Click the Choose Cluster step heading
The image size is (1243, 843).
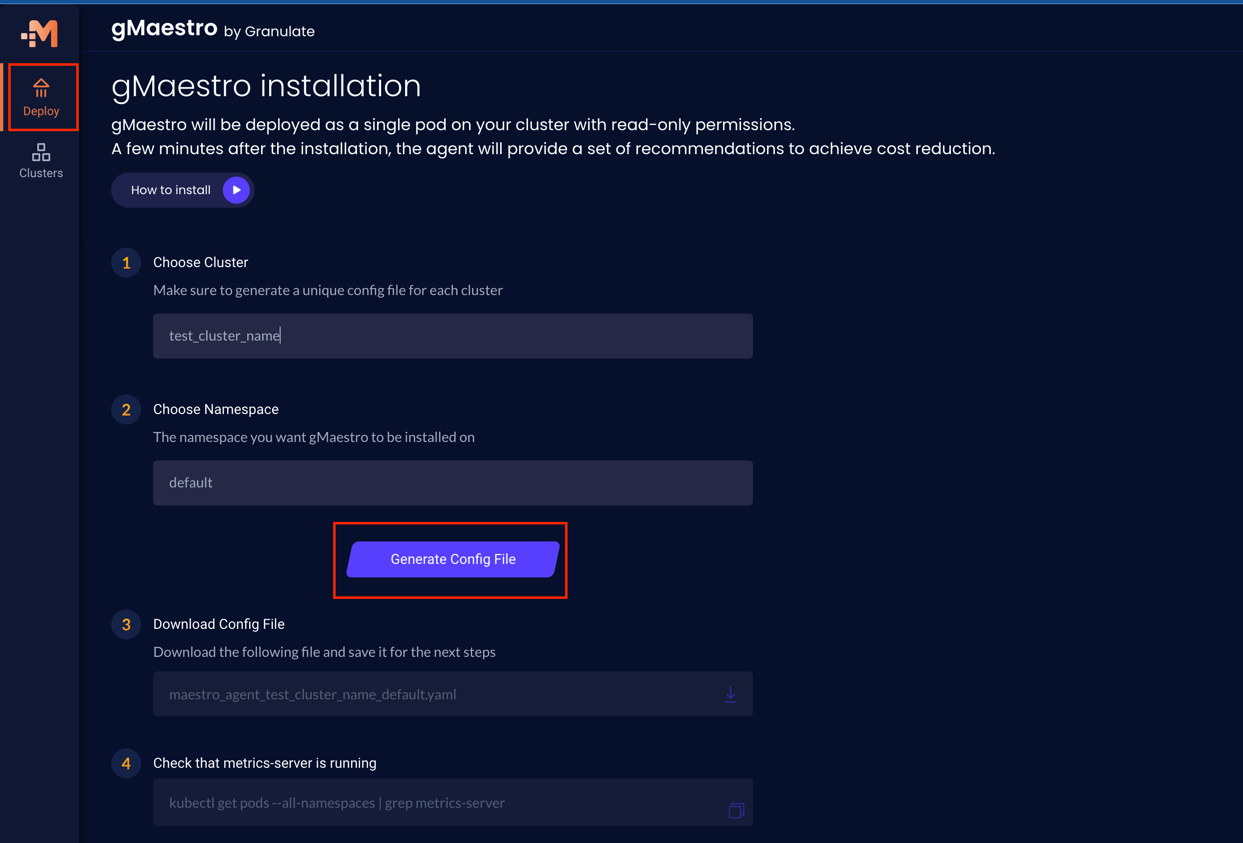[200, 262]
